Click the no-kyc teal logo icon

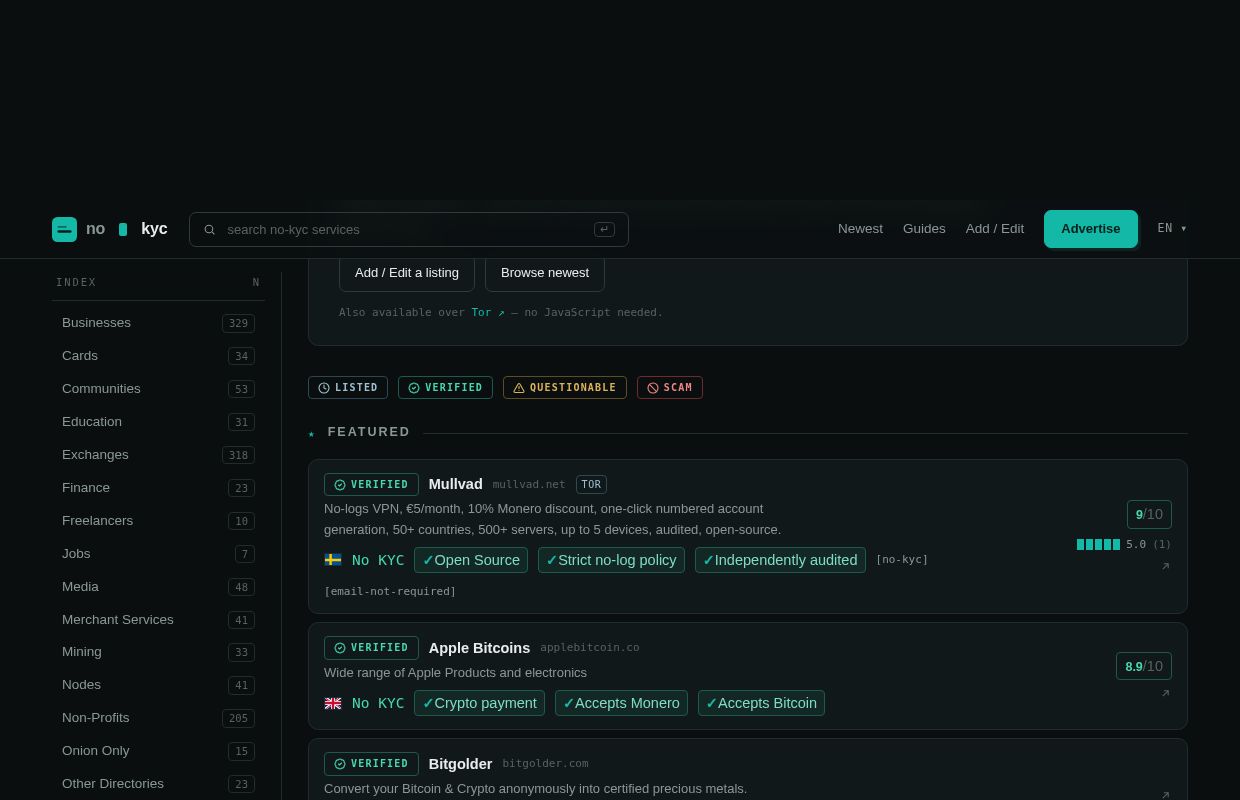tap(64, 229)
